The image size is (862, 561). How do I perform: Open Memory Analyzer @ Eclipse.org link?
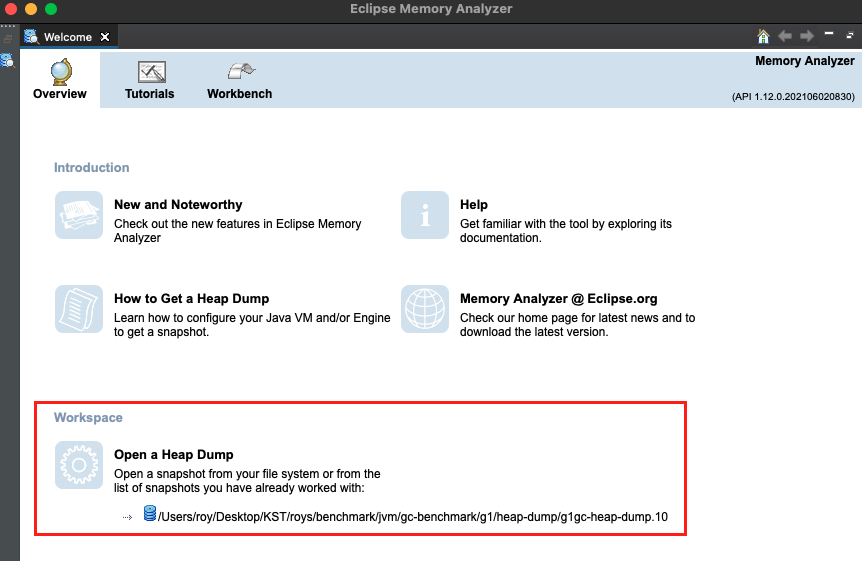[559, 299]
